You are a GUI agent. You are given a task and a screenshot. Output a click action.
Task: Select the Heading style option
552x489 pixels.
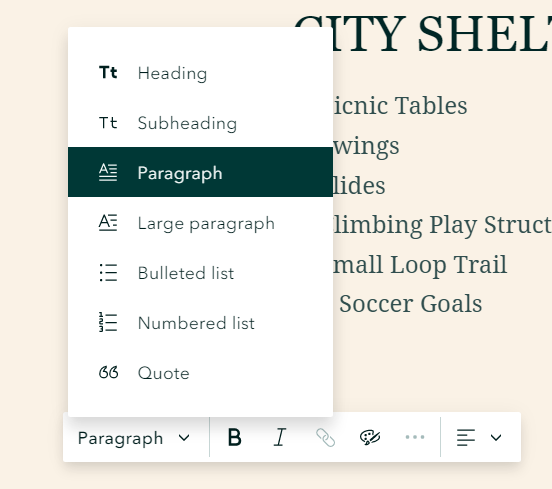coord(200,73)
